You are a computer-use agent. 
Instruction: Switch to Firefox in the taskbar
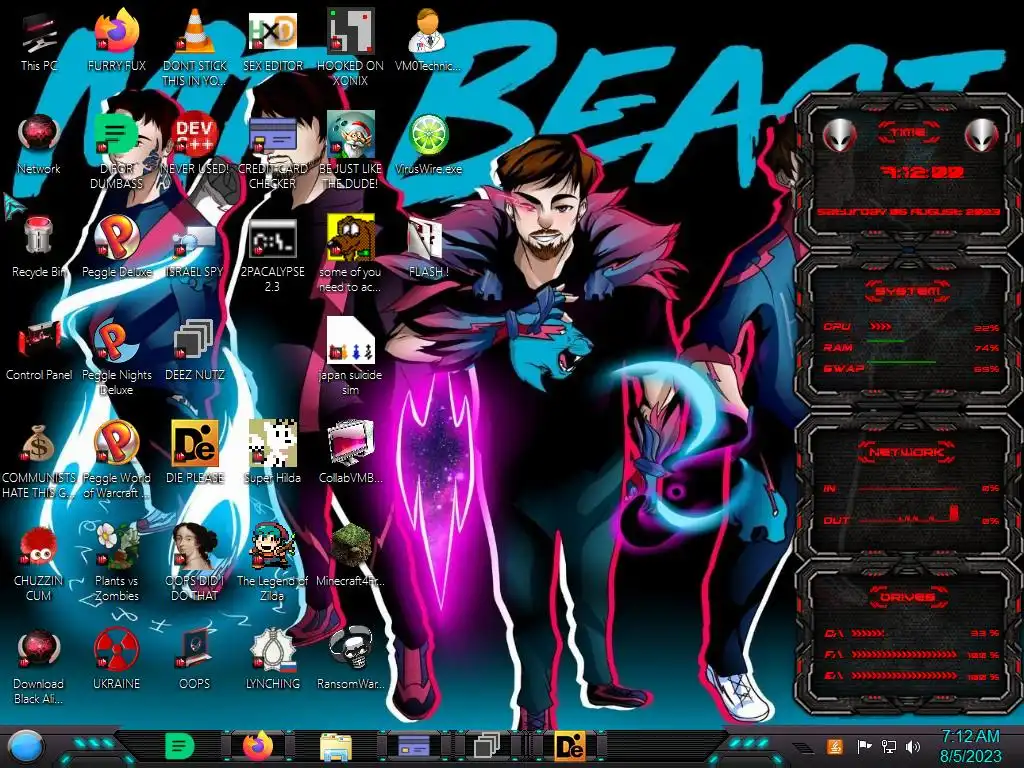[258, 746]
